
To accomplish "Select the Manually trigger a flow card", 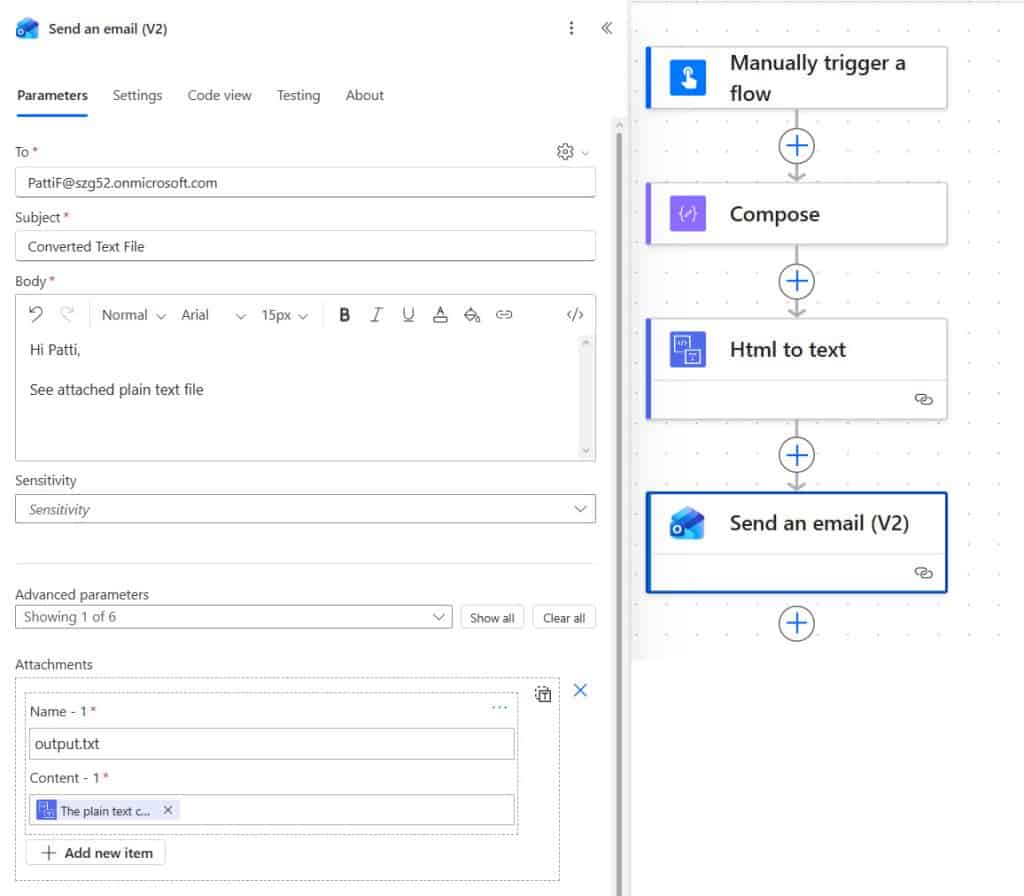I will click(796, 78).
